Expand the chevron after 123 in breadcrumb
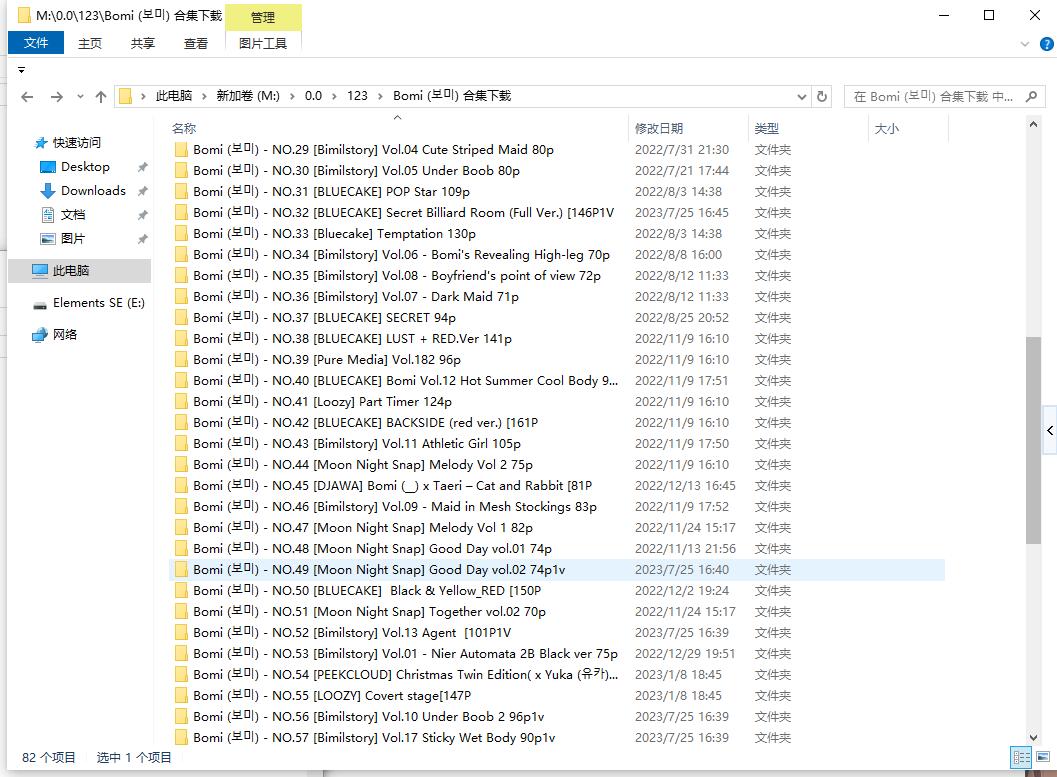Viewport: 1057px width, 777px height. pyautogui.click(x=380, y=96)
